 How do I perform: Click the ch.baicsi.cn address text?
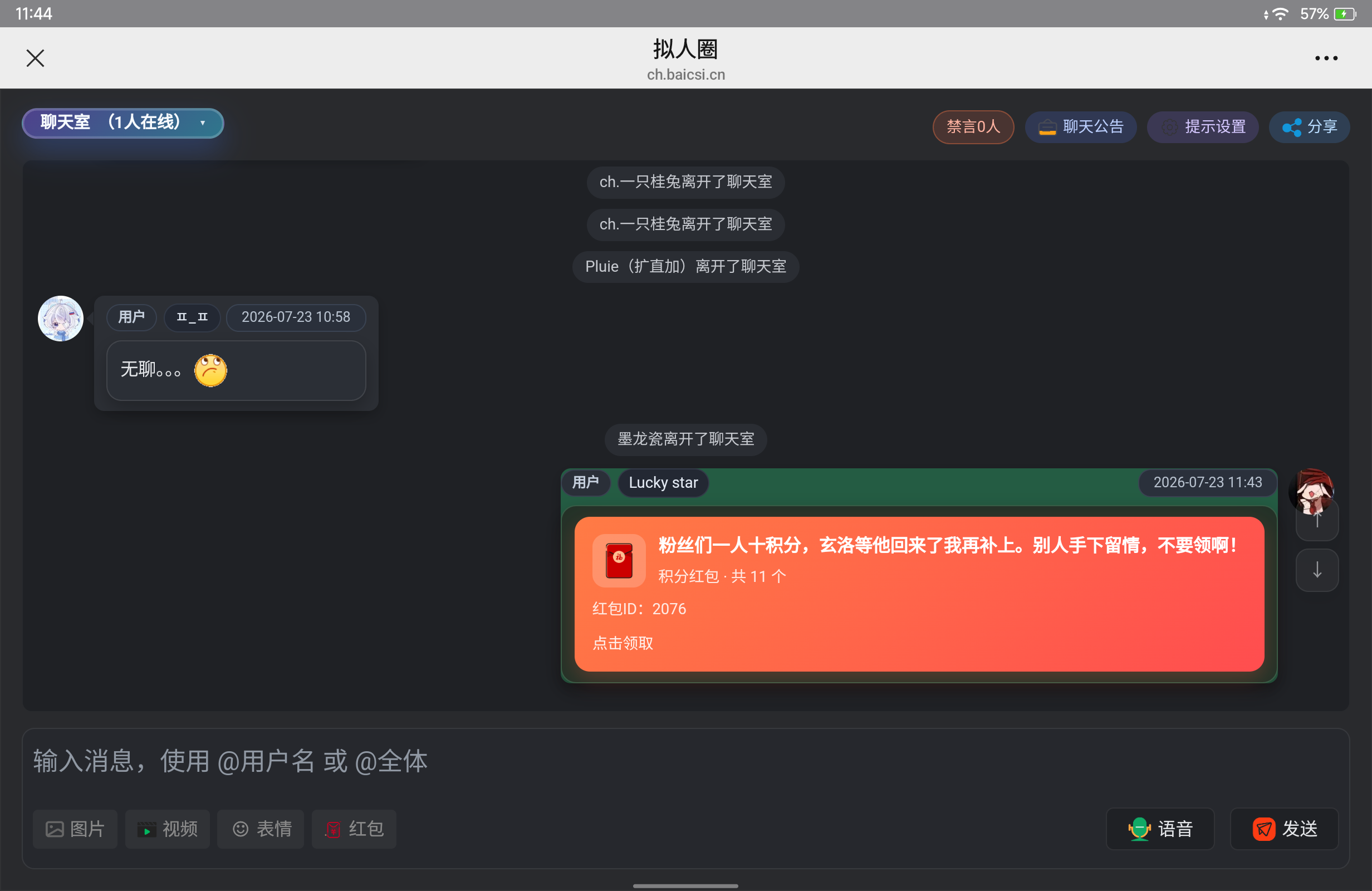point(686,75)
